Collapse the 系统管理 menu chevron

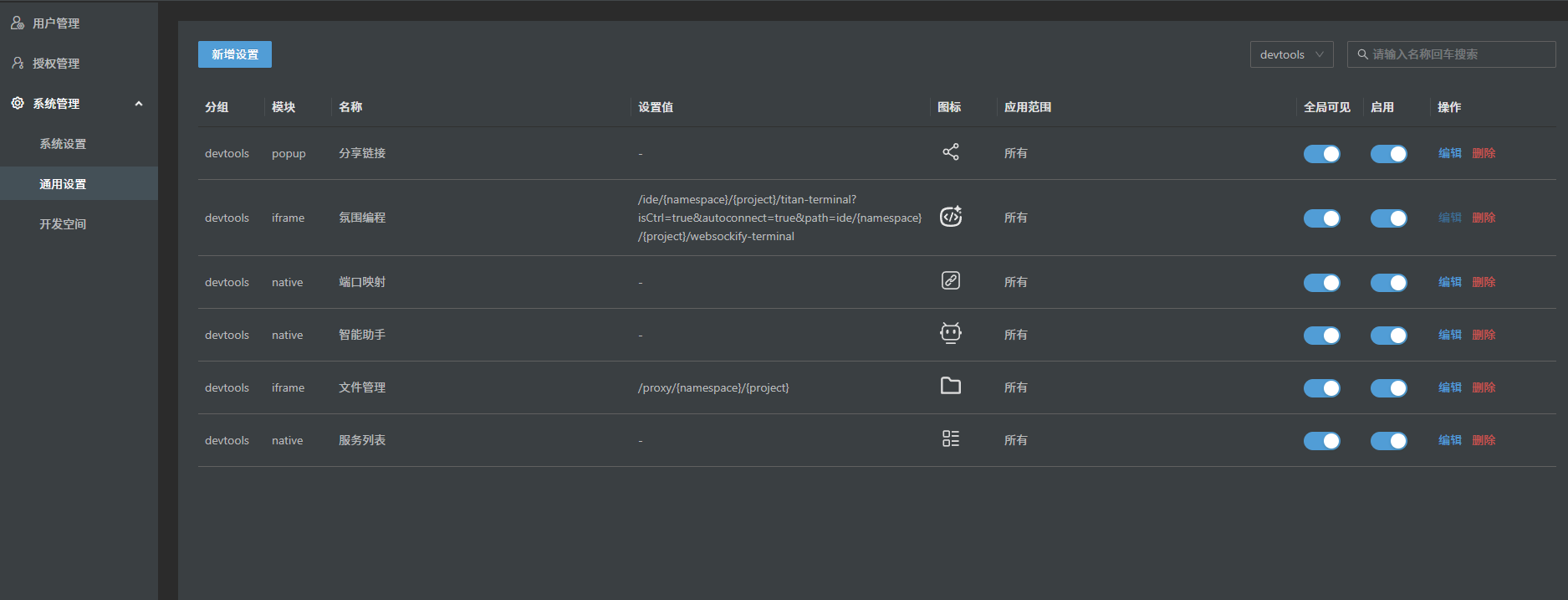[x=139, y=104]
